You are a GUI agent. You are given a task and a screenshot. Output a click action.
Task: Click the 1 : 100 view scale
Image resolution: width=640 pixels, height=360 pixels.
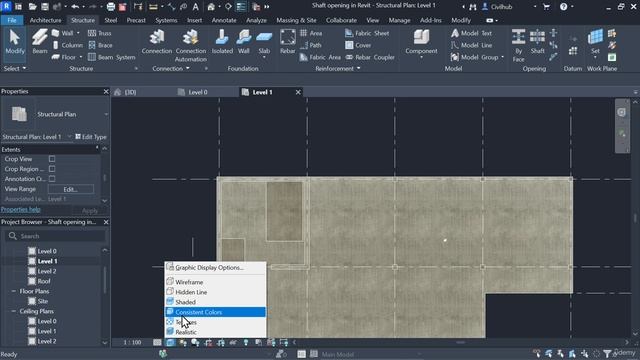coord(132,342)
